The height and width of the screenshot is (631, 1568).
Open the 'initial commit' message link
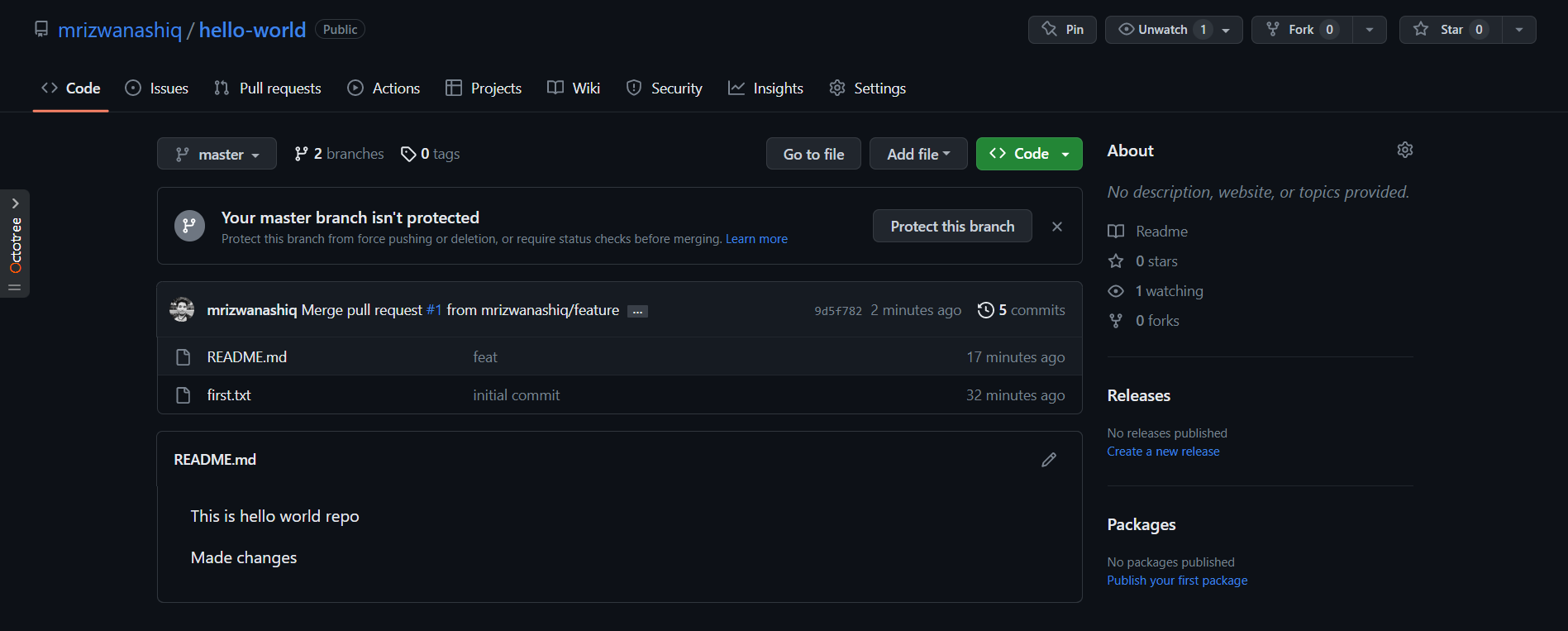coord(517,395)
